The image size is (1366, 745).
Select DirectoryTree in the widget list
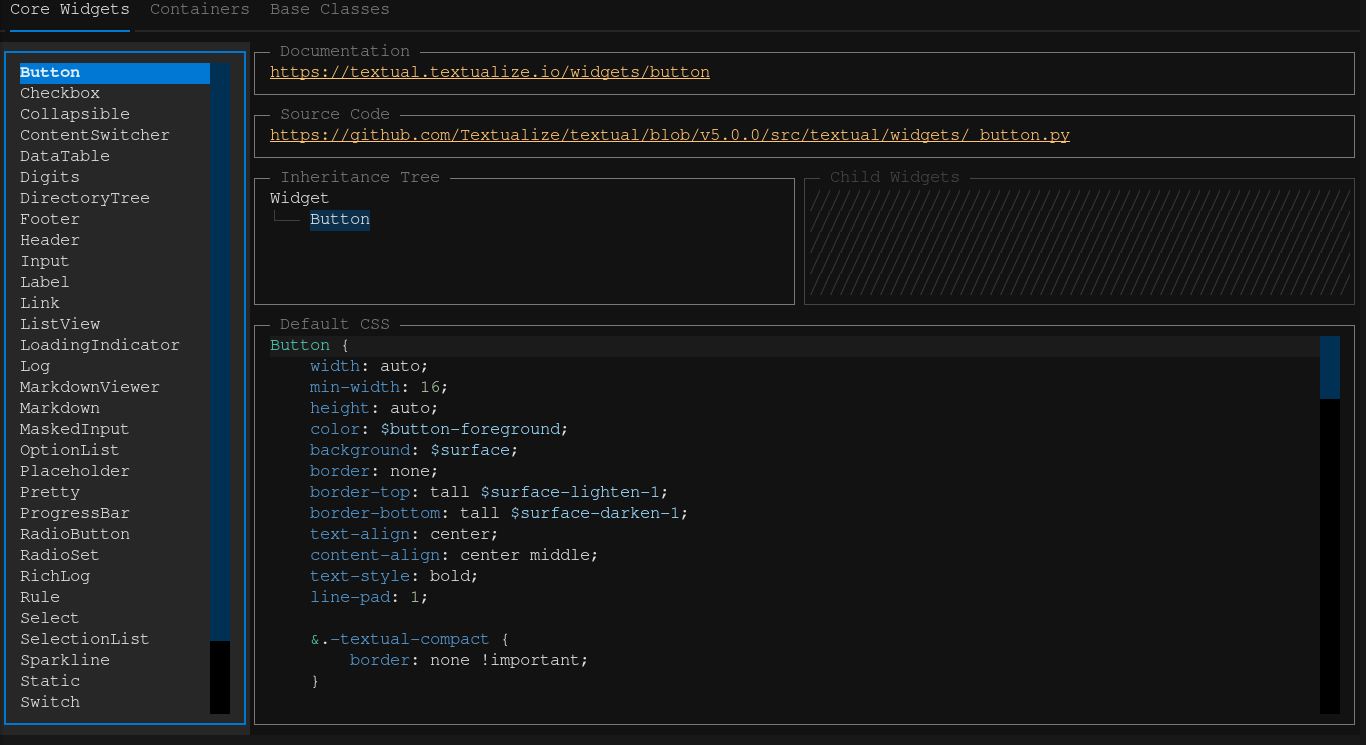pyautogui.click(x=85, y=197)
